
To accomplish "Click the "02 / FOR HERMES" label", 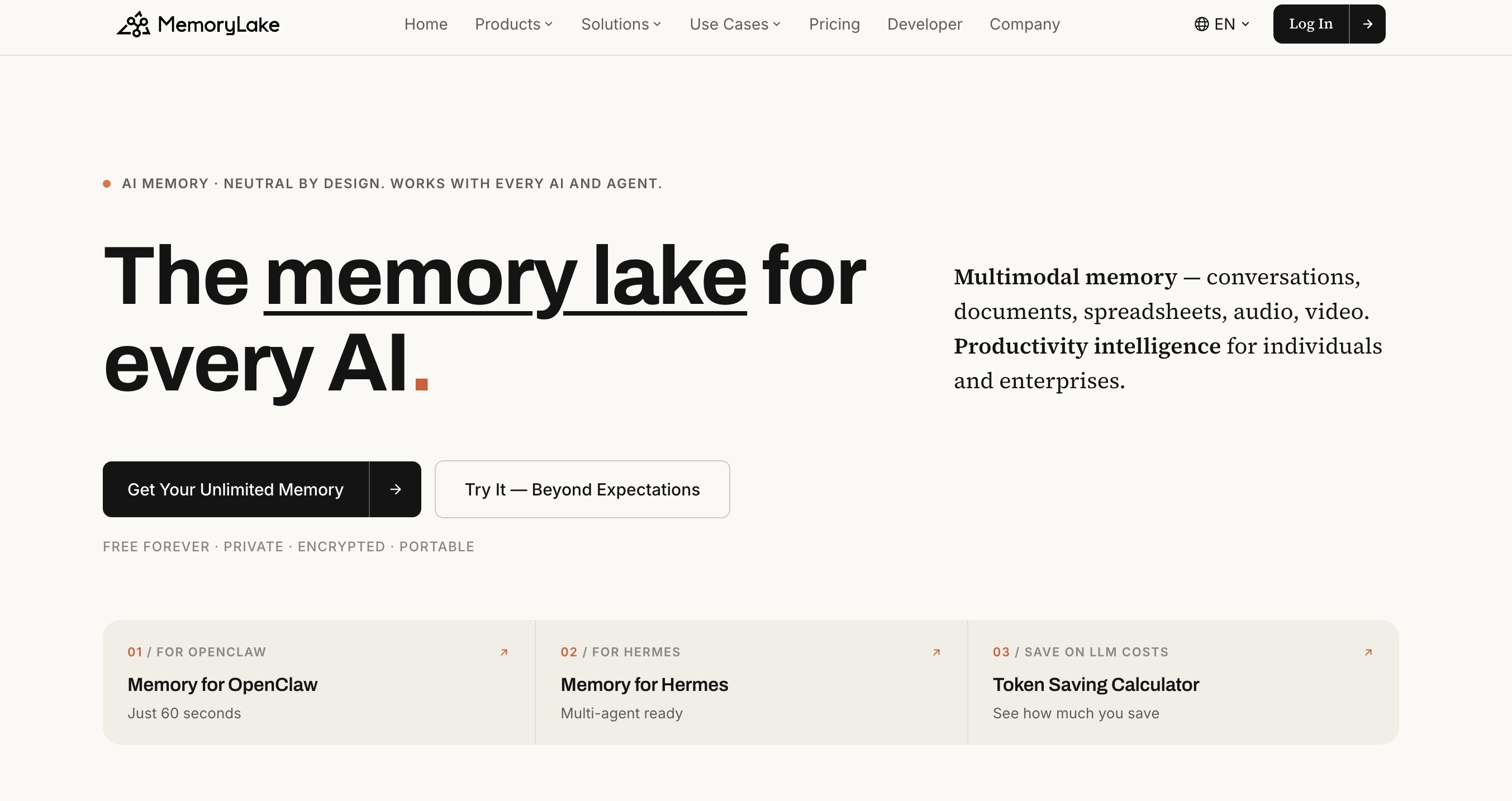I will click(x=620, y=652).
